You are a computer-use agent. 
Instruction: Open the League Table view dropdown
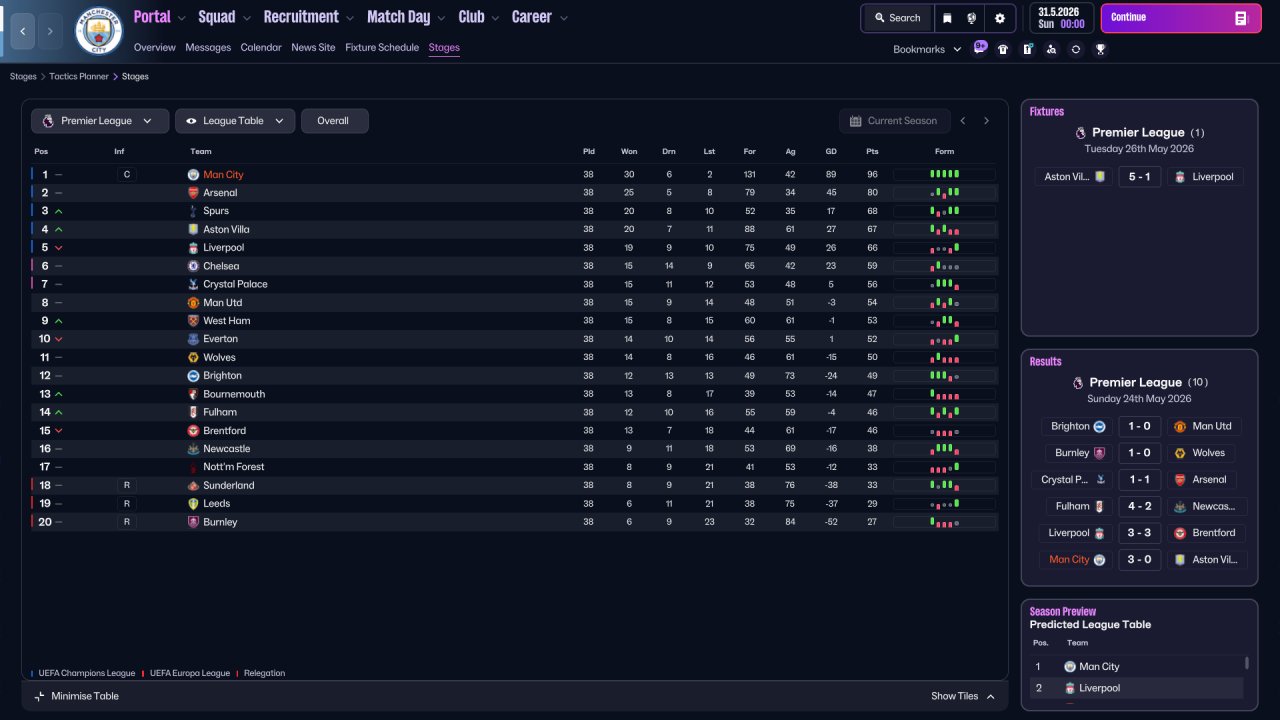235,121
